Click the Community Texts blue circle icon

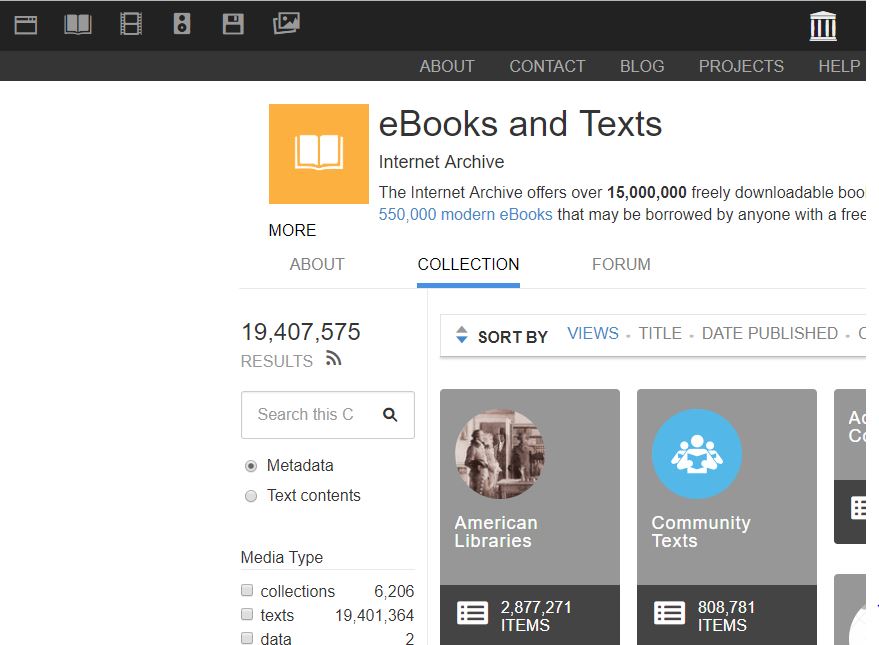(x=697, y=454)
